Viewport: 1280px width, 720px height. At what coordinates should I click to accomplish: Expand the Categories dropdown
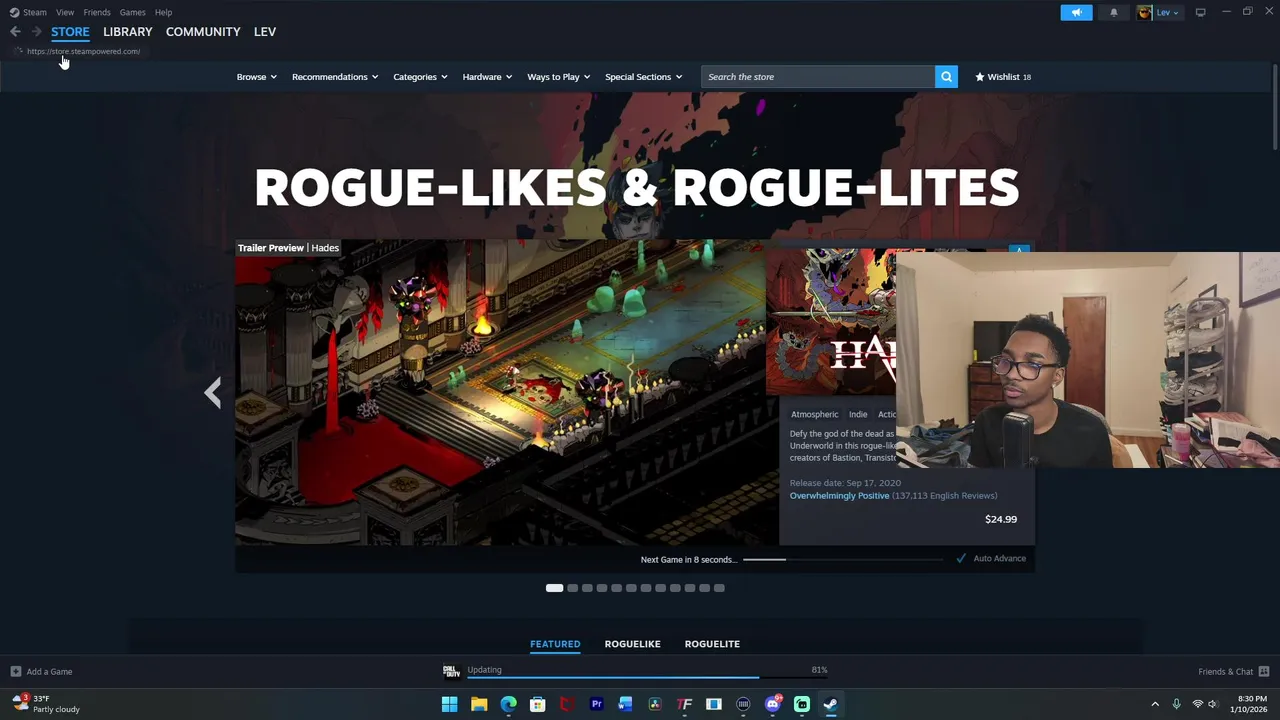click(x=420, y=77)
